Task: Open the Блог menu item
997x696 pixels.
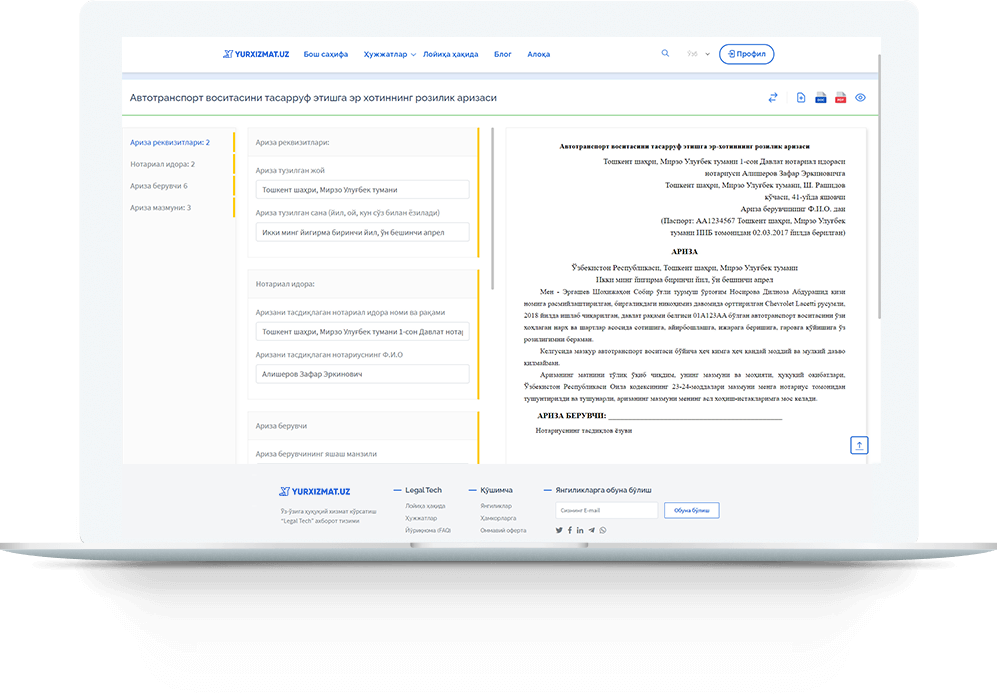Action: [502, 54]
